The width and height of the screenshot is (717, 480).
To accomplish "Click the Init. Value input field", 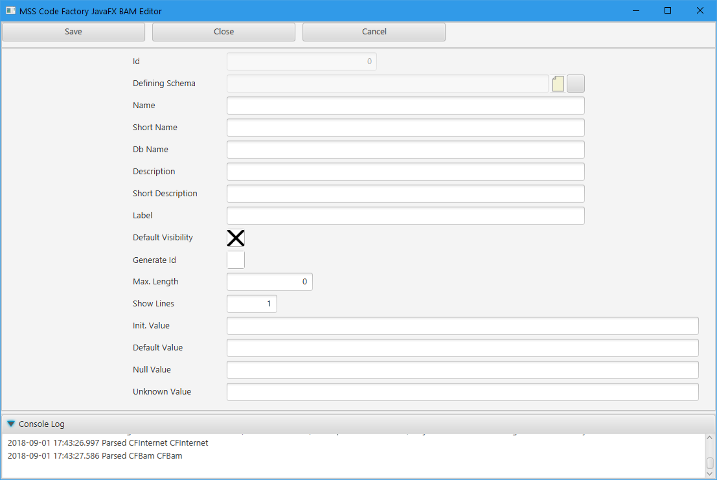I will coord(462,326).
